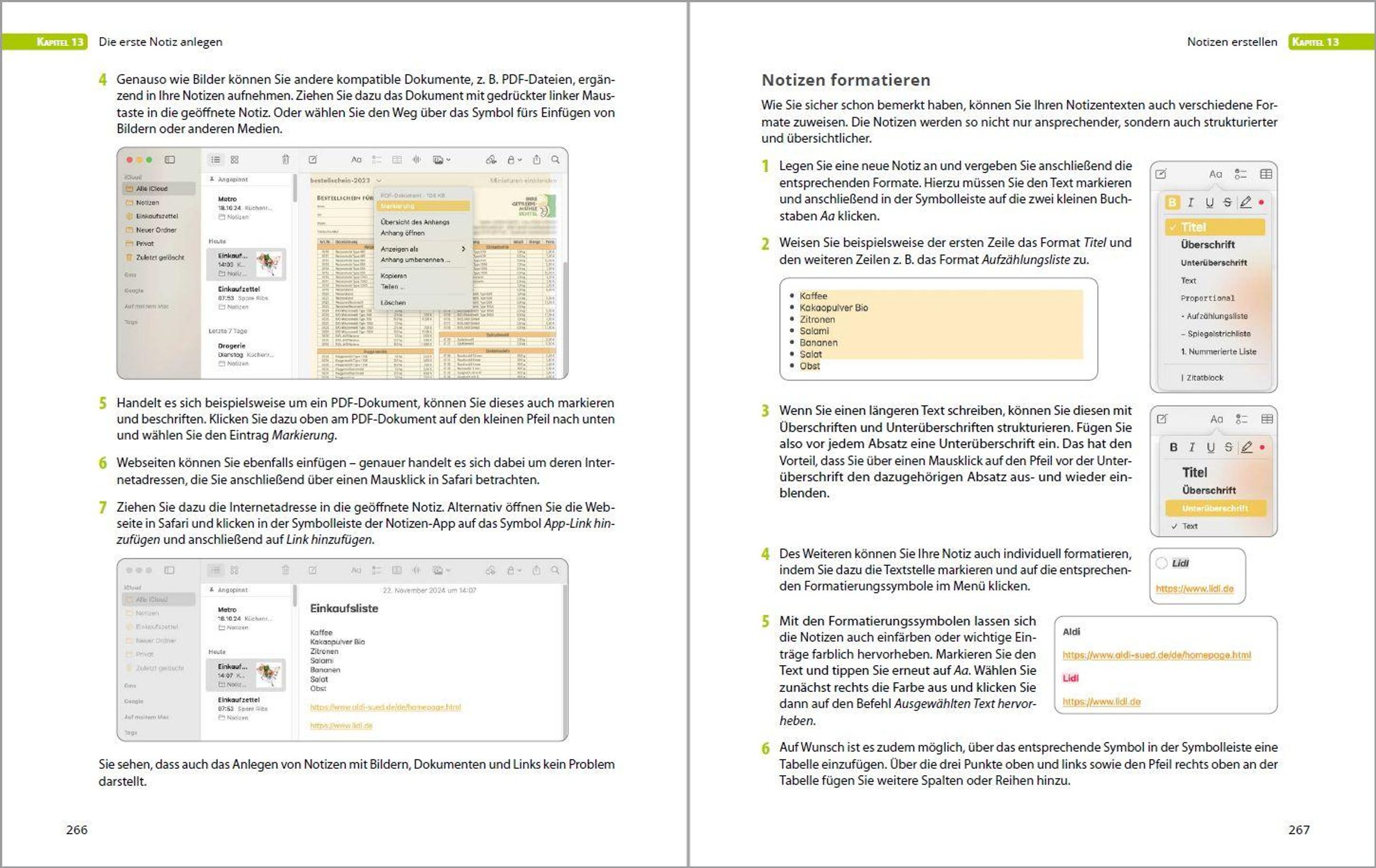The width and height of the screenshot is (1376, 868).
Task: Click audio recording waveform icon in PDF window
Action: click(x=416, y=160)
